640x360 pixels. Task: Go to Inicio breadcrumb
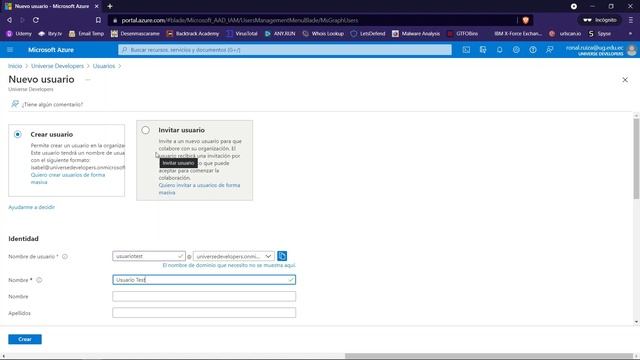pyautogui.click(x=15, y=66)
